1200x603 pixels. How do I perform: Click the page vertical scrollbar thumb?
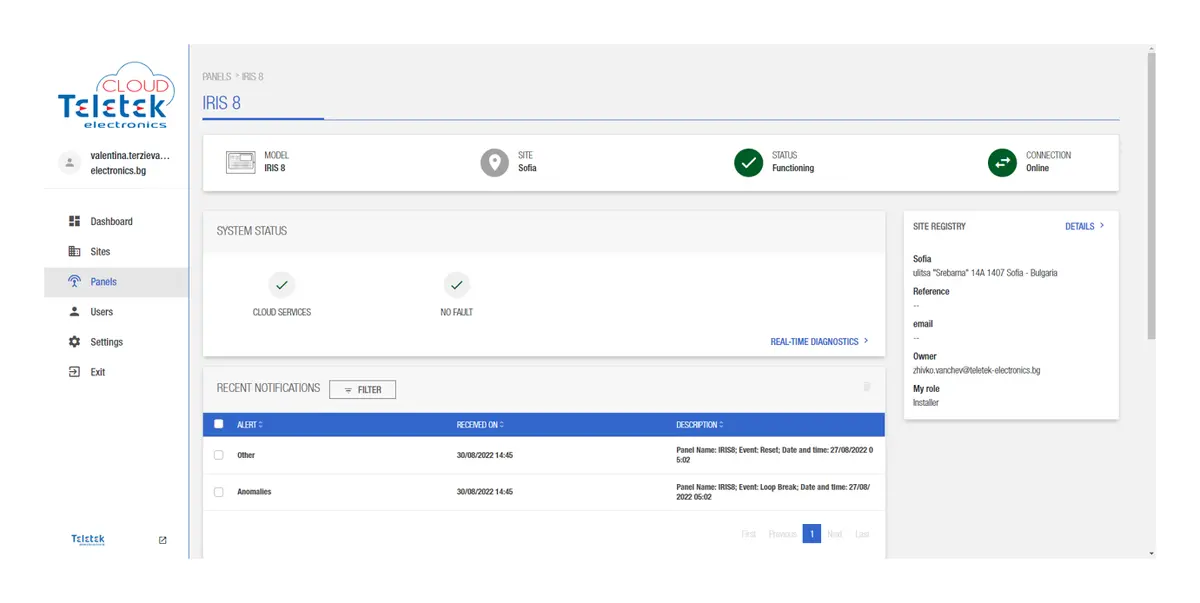[1151, 195]
